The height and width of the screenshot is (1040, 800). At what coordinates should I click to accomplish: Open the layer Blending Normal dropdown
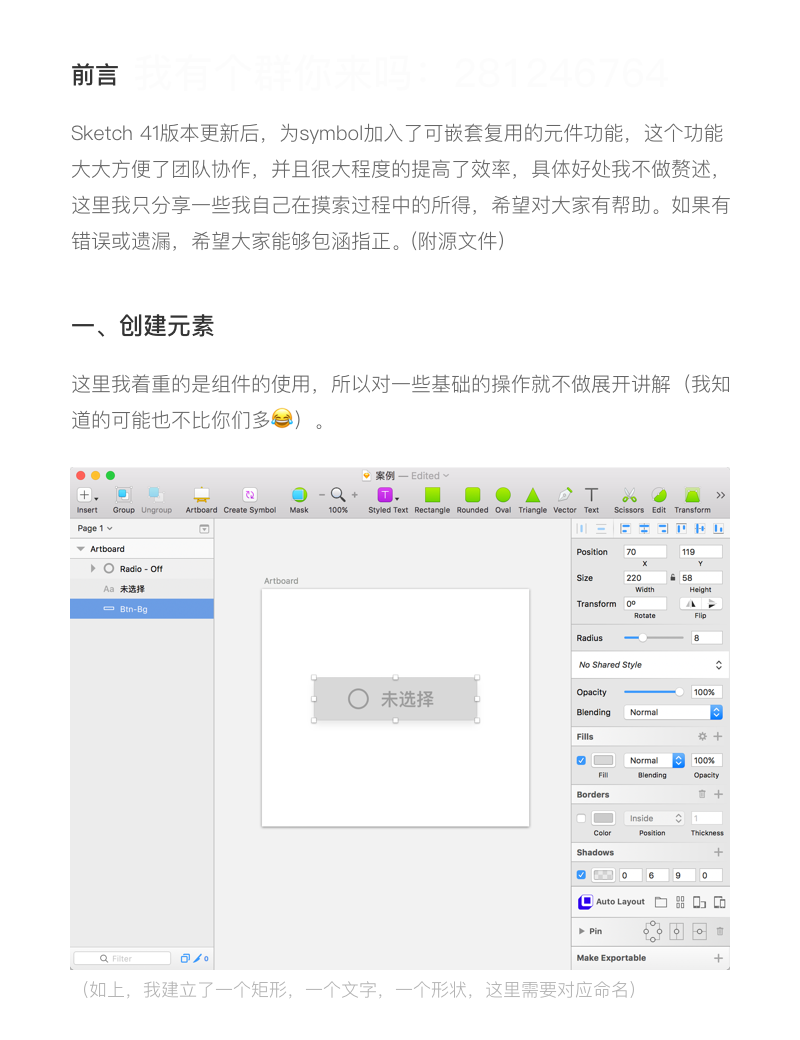673,712
